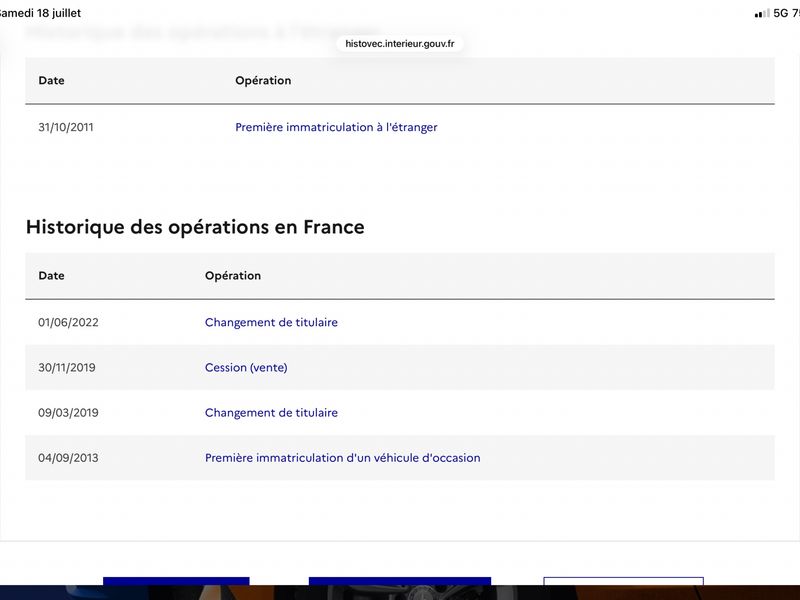Click the leftmost solid blue button at page bottom

coord(176,582)
